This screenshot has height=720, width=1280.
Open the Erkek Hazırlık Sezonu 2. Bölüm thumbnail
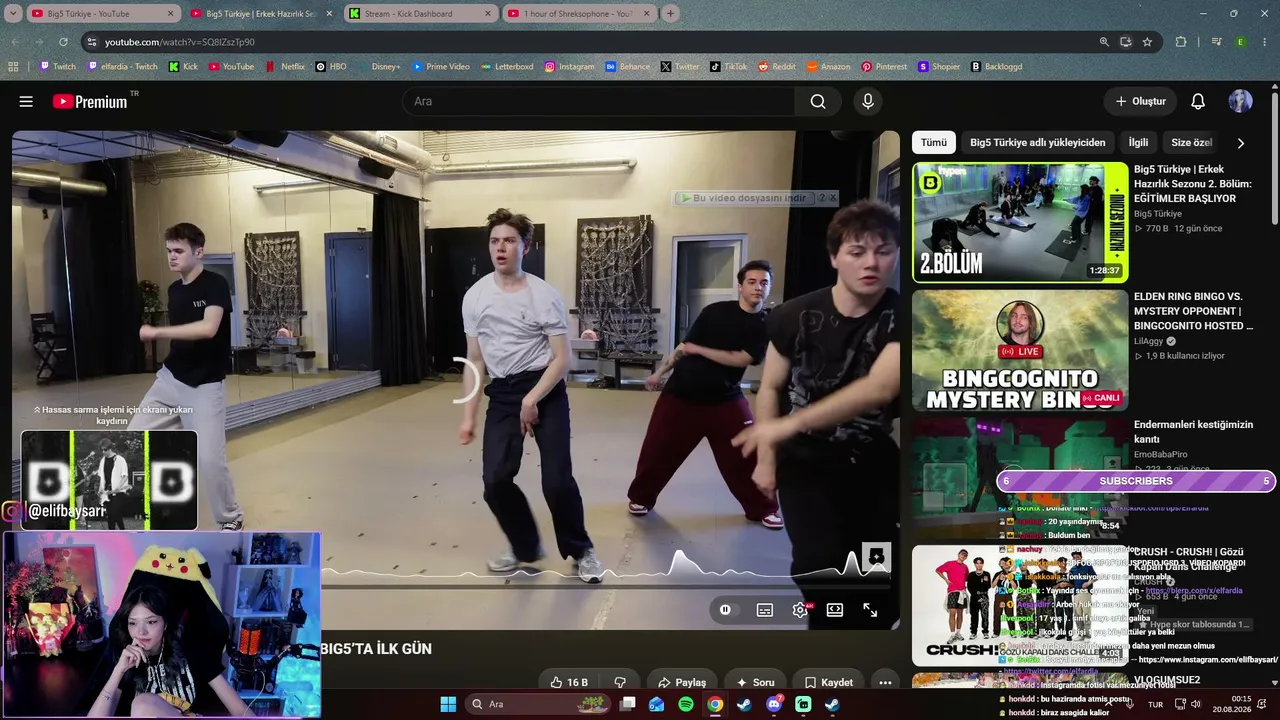[x=1020, y=222]
